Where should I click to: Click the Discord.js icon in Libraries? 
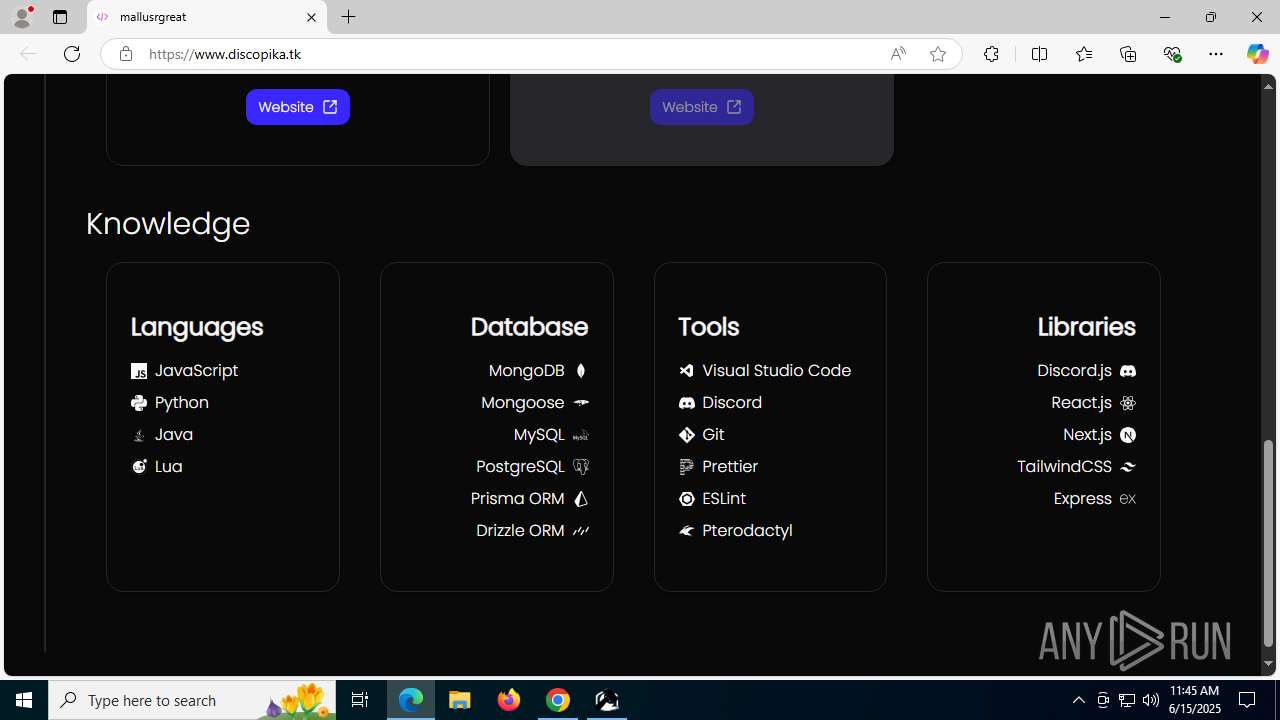coord(1128,371)
